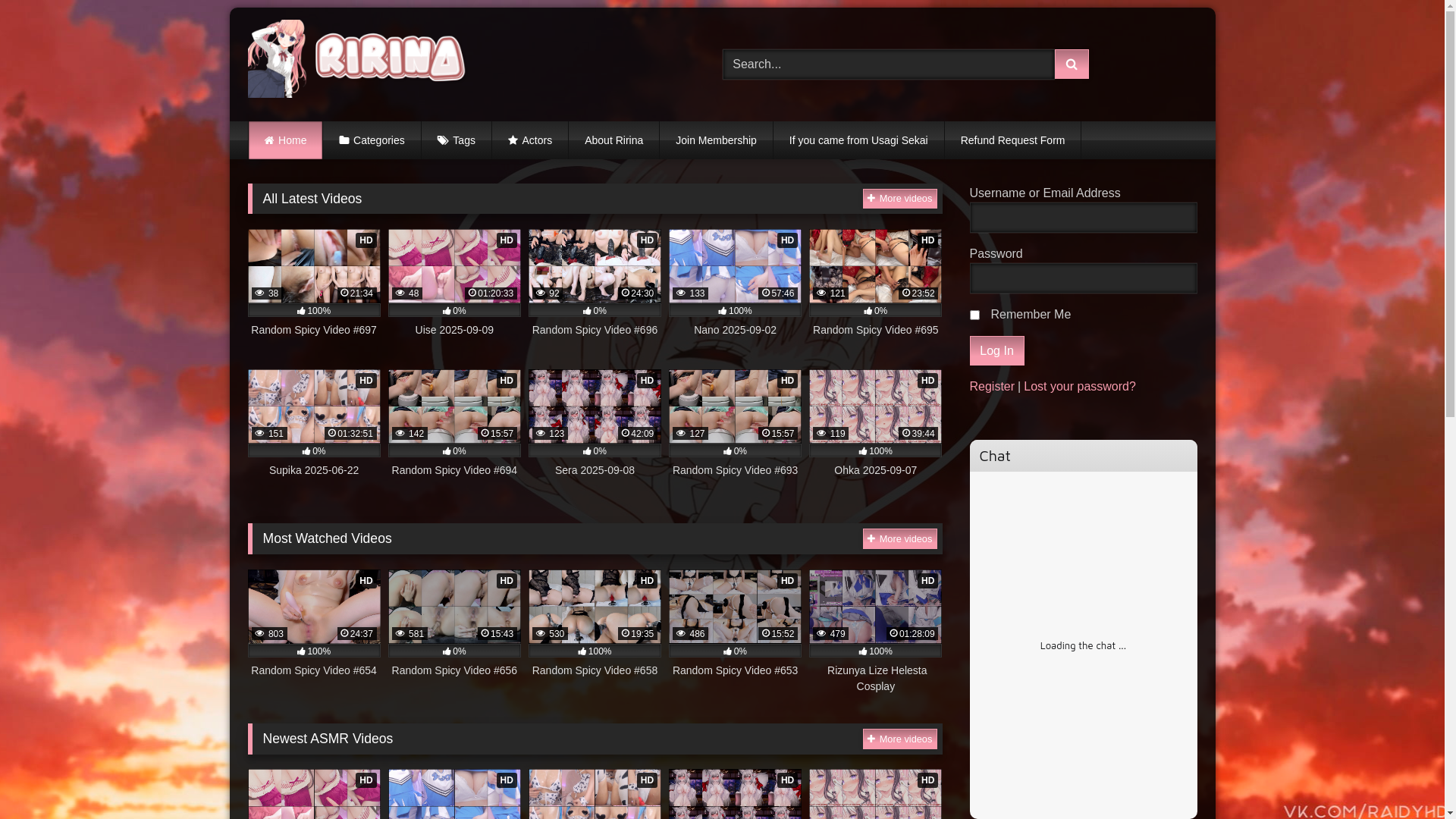Open Random Spicy Video #653 thumbnail
Viewport: 1456px width, 819px height.
click(735, 607)
